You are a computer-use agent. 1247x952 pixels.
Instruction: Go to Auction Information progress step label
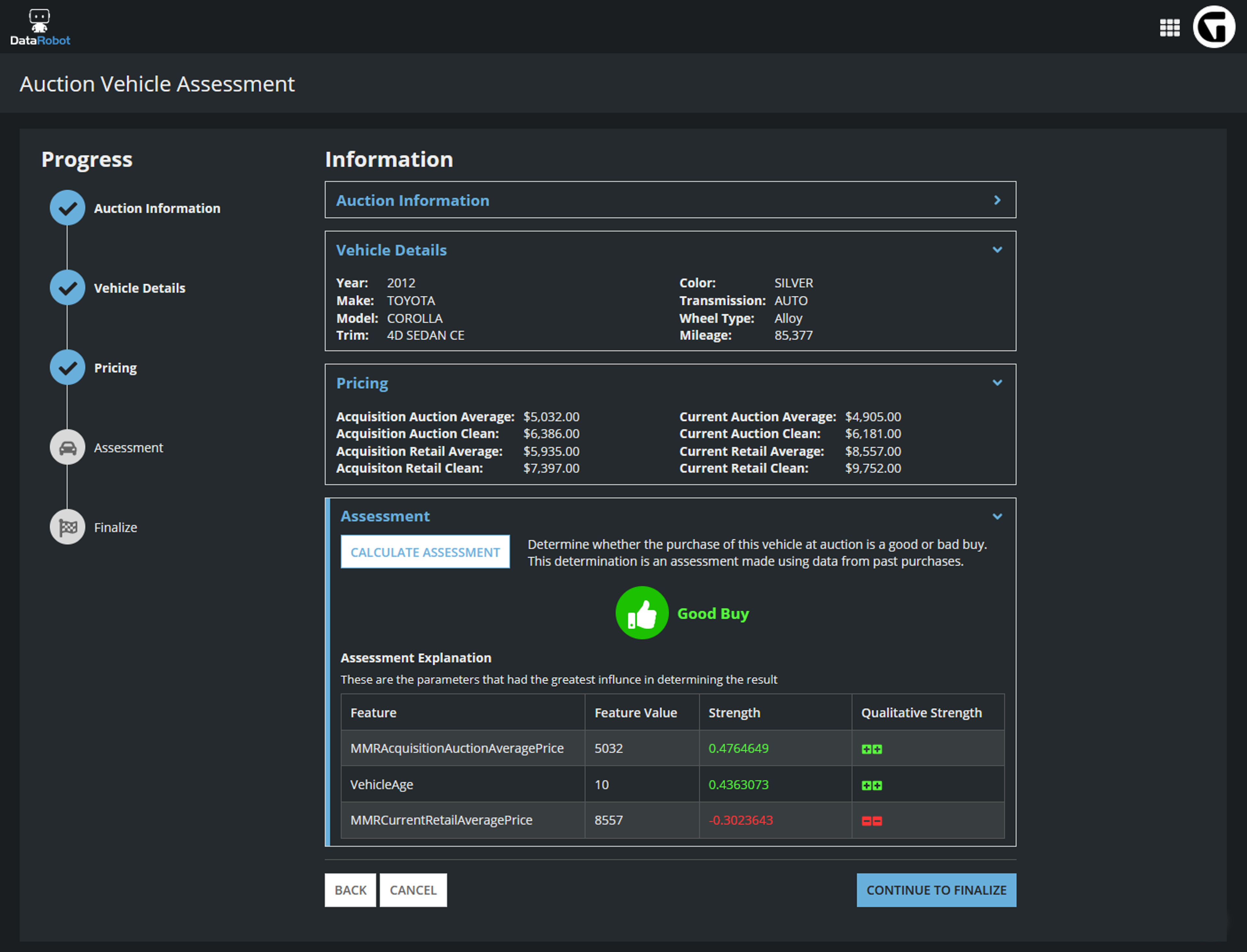click(x=157, y=208)
